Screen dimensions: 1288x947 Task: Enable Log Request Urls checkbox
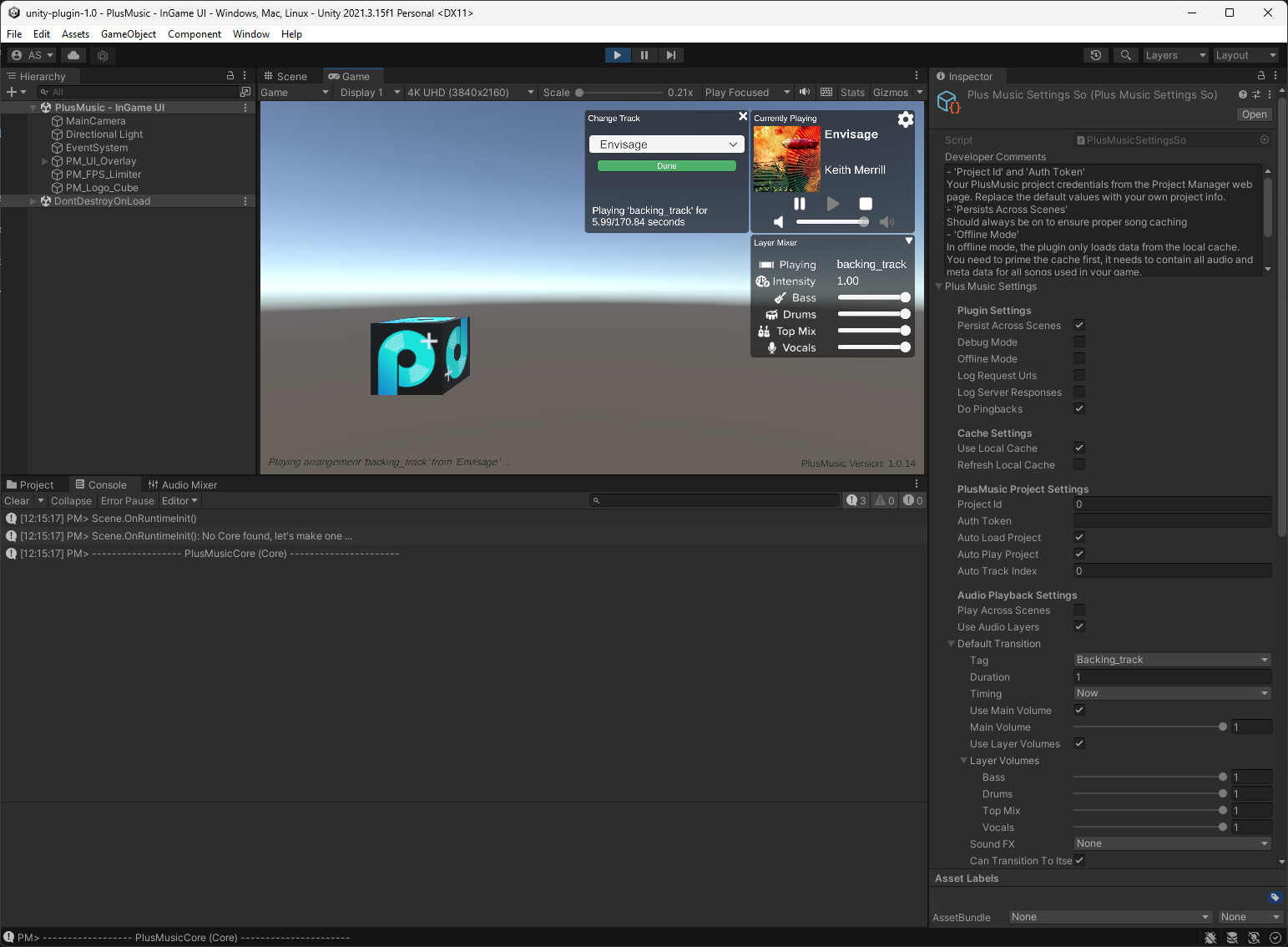click(x=1079, y=375)
